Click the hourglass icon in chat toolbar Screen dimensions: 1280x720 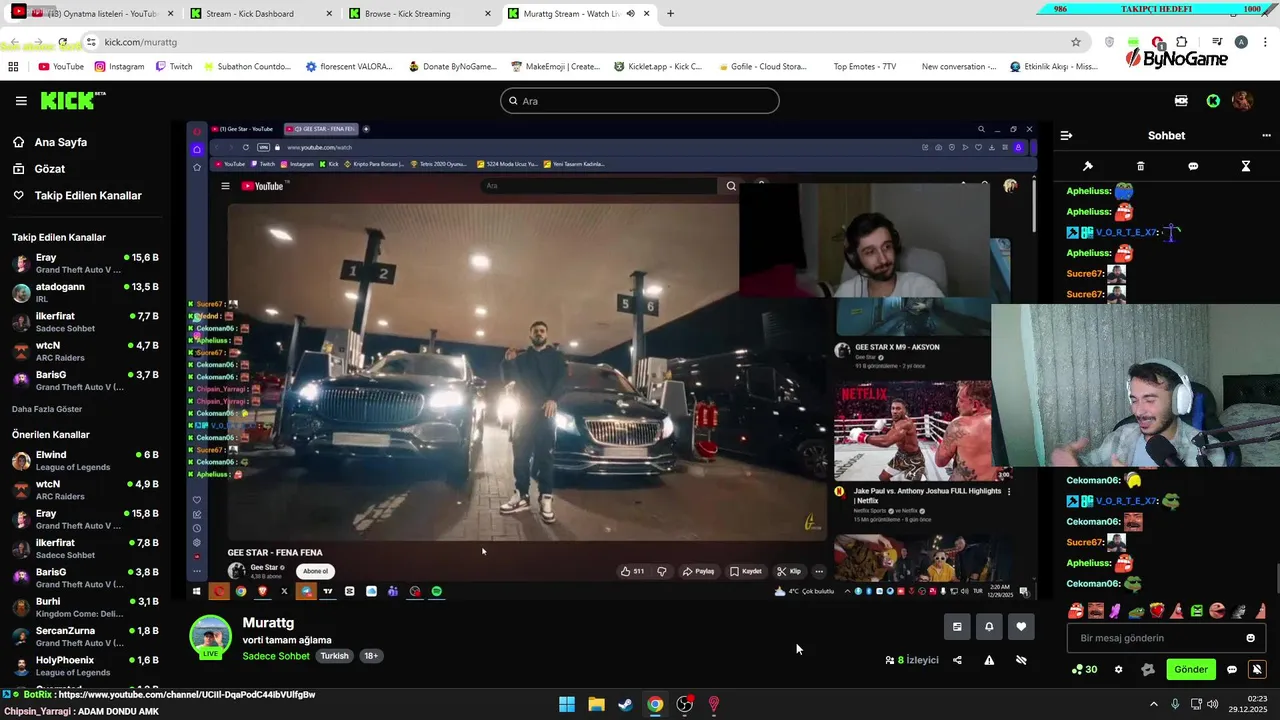click(1246, 166)
